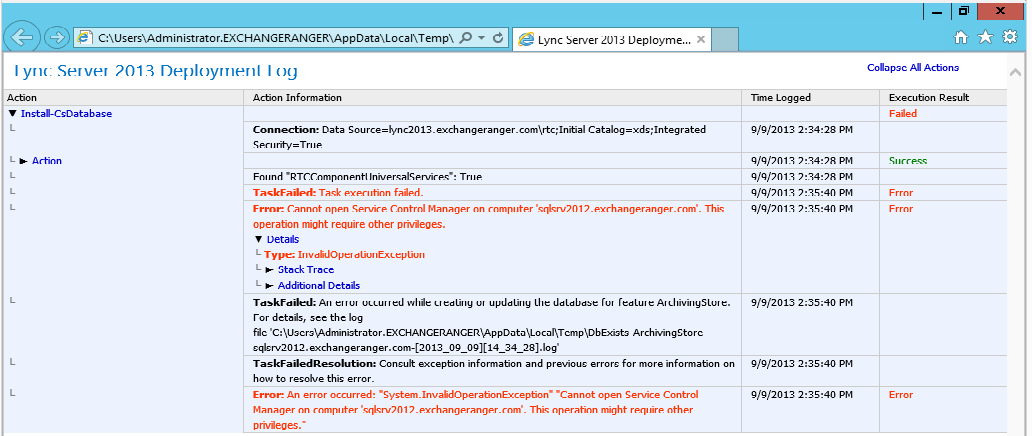The image size is (1032, 436).
Task: Click the Action Information column header
Action: tap(297, 97)
